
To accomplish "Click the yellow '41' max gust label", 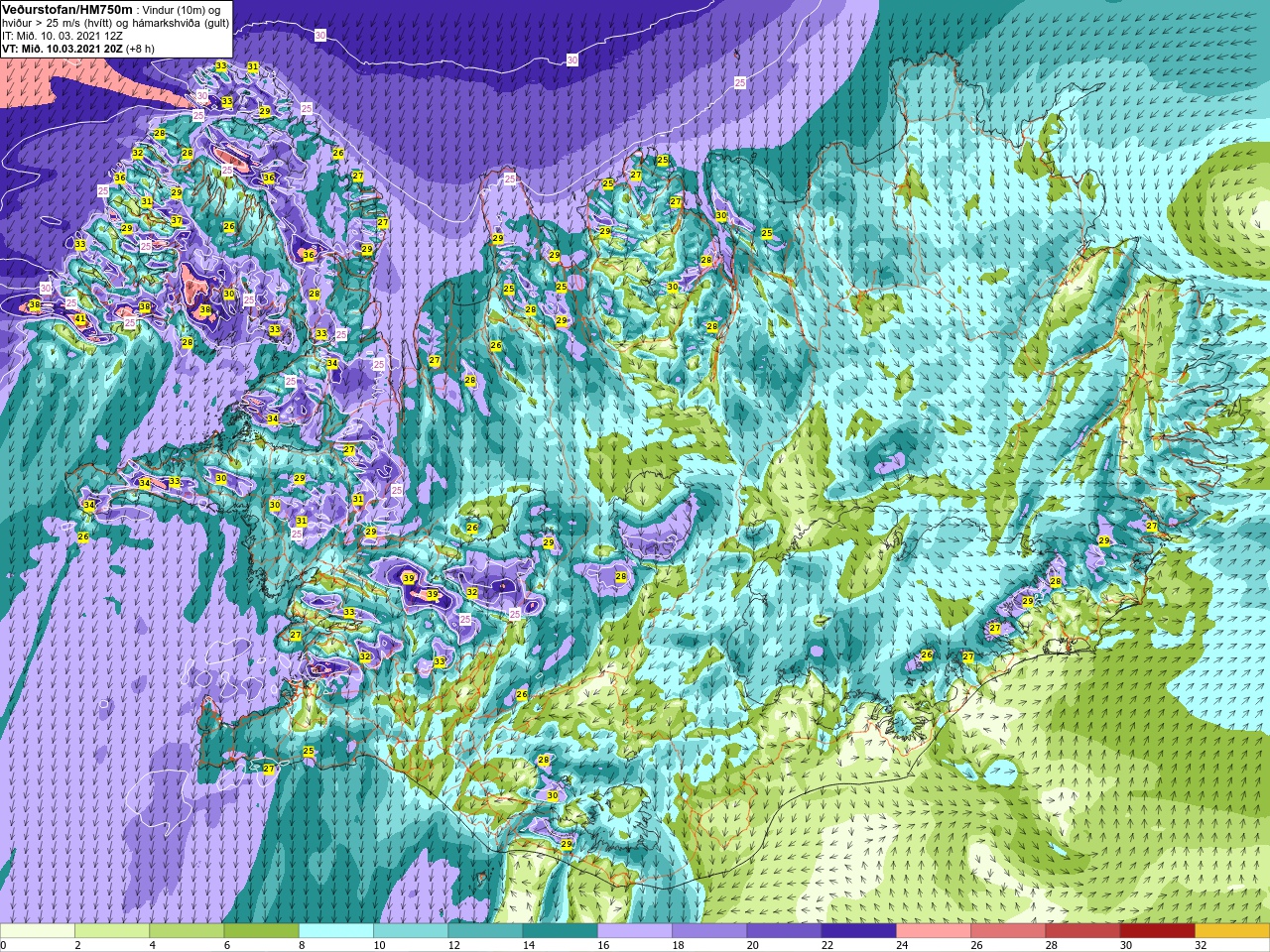I will (80, 319).
